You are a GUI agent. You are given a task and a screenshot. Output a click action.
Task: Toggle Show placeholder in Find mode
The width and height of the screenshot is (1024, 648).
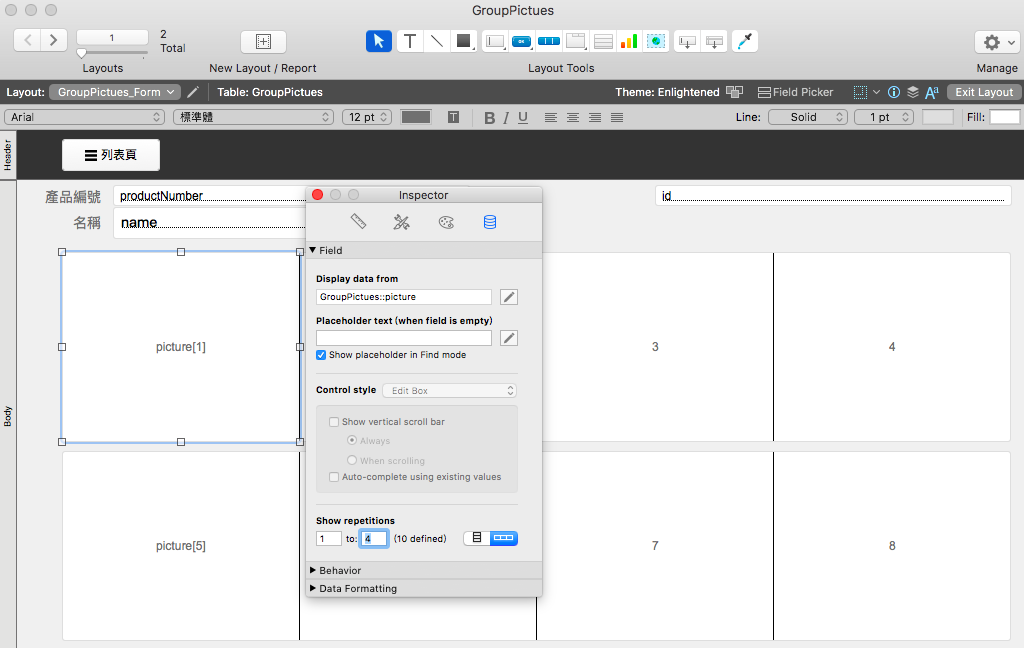pos(321,355)
